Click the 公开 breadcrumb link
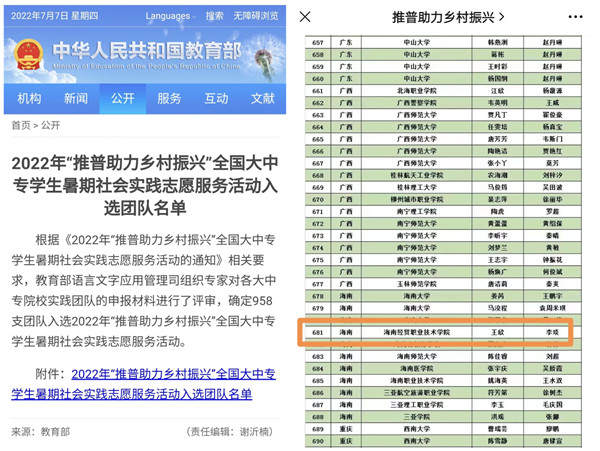 (50, 126)
